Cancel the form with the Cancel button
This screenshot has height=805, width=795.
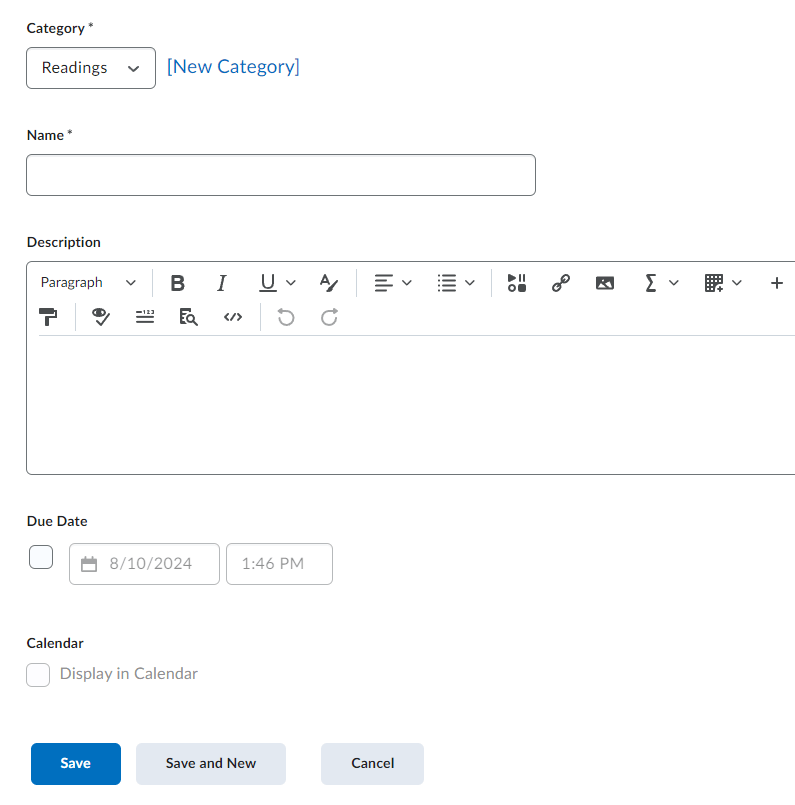pyautogui.click(x=372, y=763)
